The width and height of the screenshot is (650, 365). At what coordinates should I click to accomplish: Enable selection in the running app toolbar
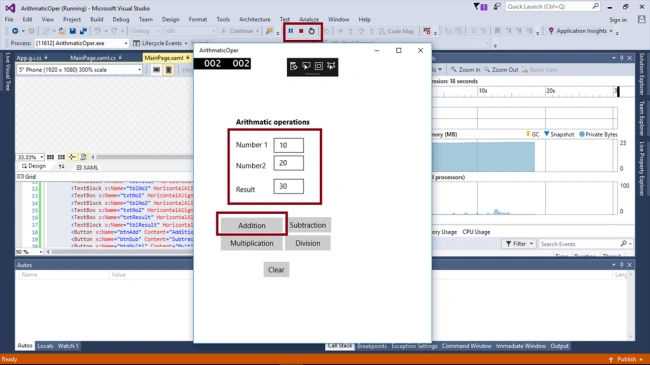coord(306,66)
